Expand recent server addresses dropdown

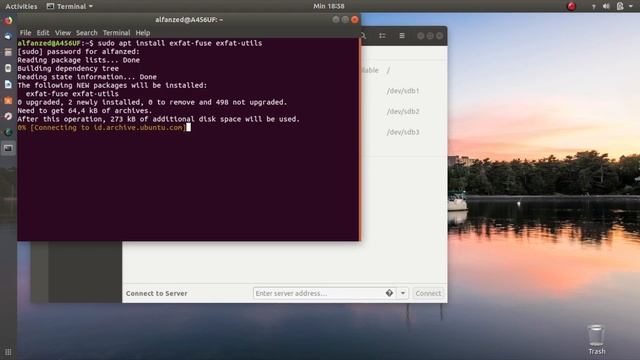pos(403,293)
